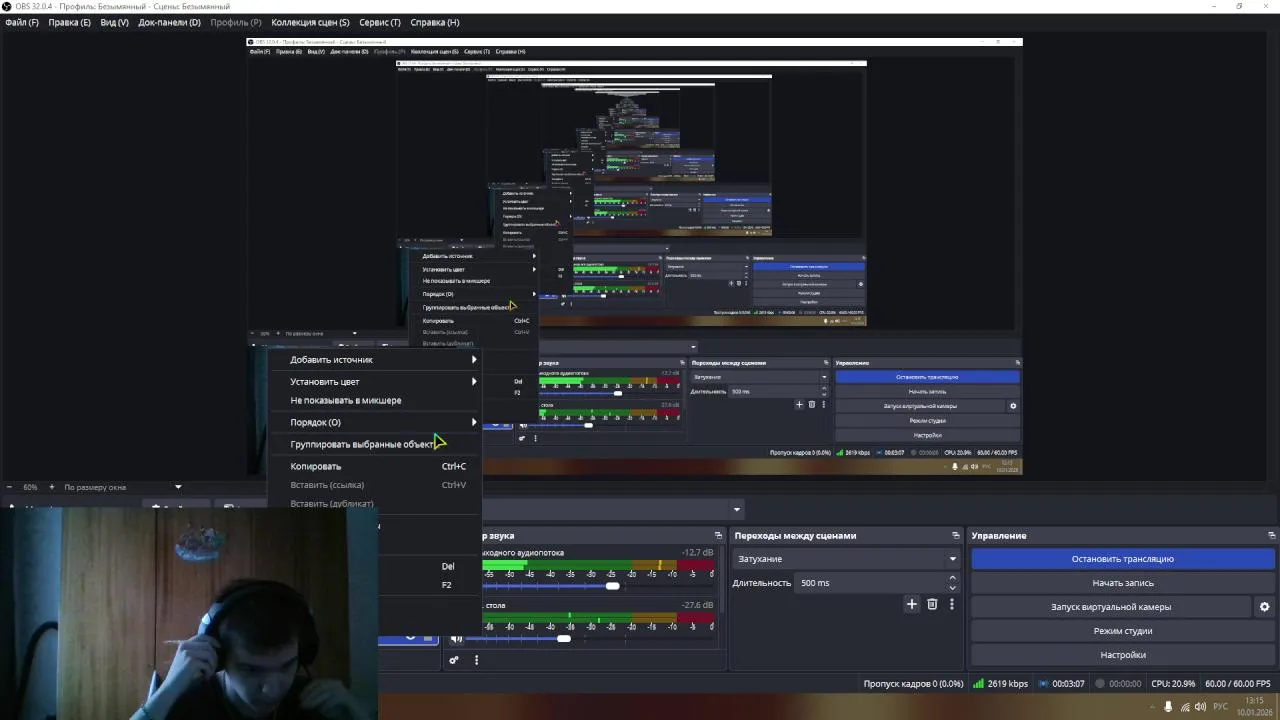Click the microphone icon in system tray
Viewport: 1280px width, 720px height.
[x=1168, y=707]
